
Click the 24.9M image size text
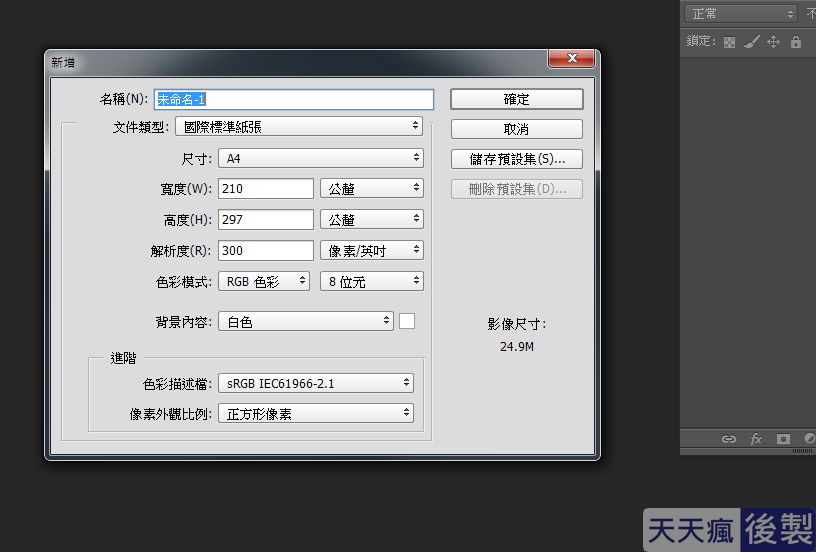517,346
